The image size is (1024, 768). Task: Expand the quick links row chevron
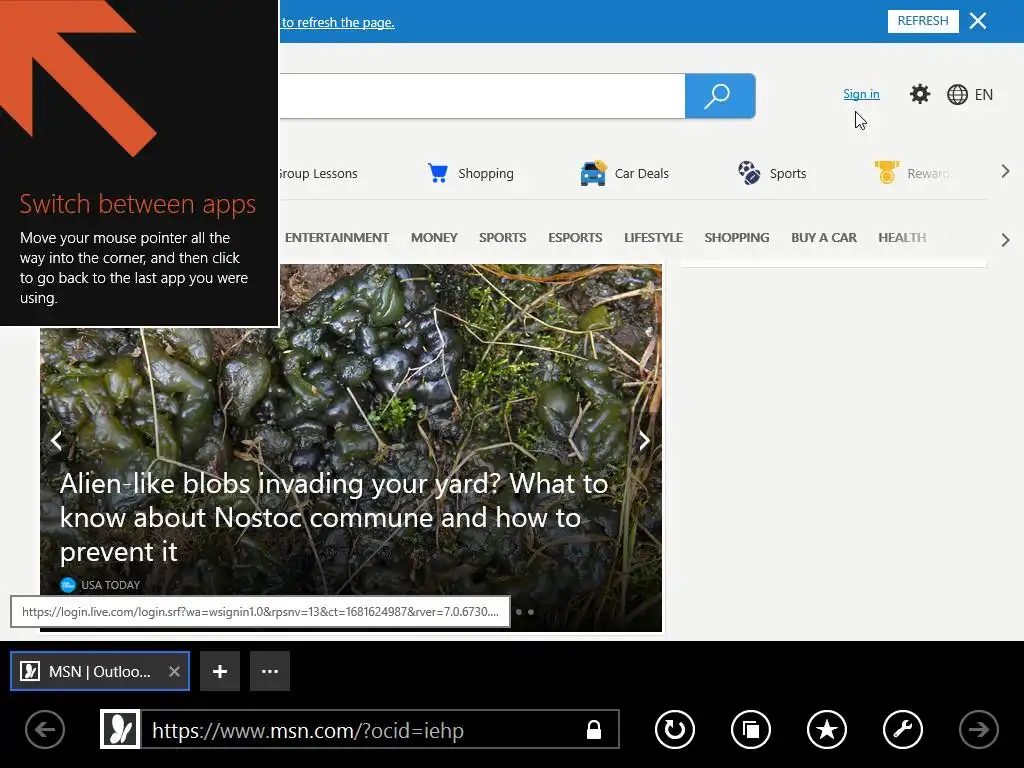1006,172
